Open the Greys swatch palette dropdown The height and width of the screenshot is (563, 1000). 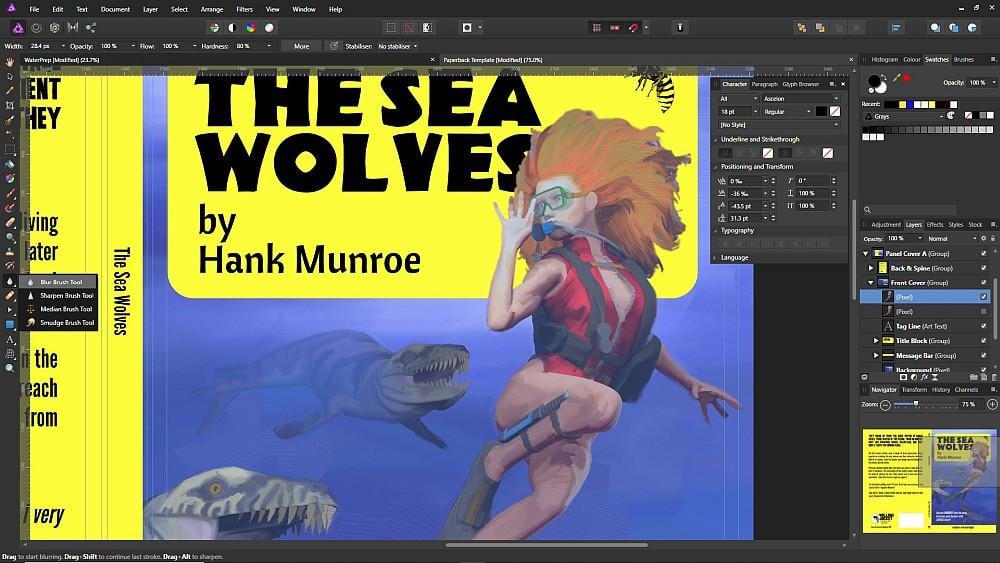[x=903, y=116]
